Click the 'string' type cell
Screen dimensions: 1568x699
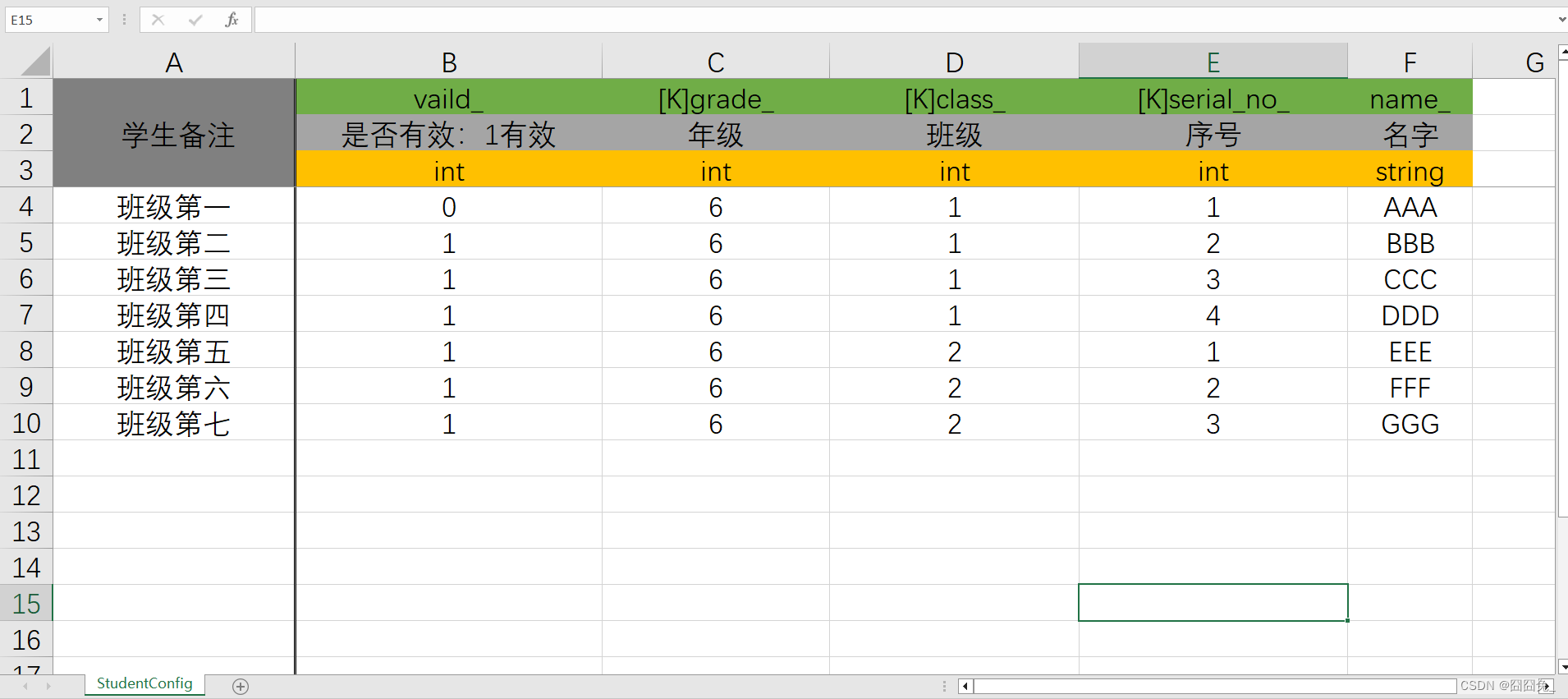coord(1410,170)
